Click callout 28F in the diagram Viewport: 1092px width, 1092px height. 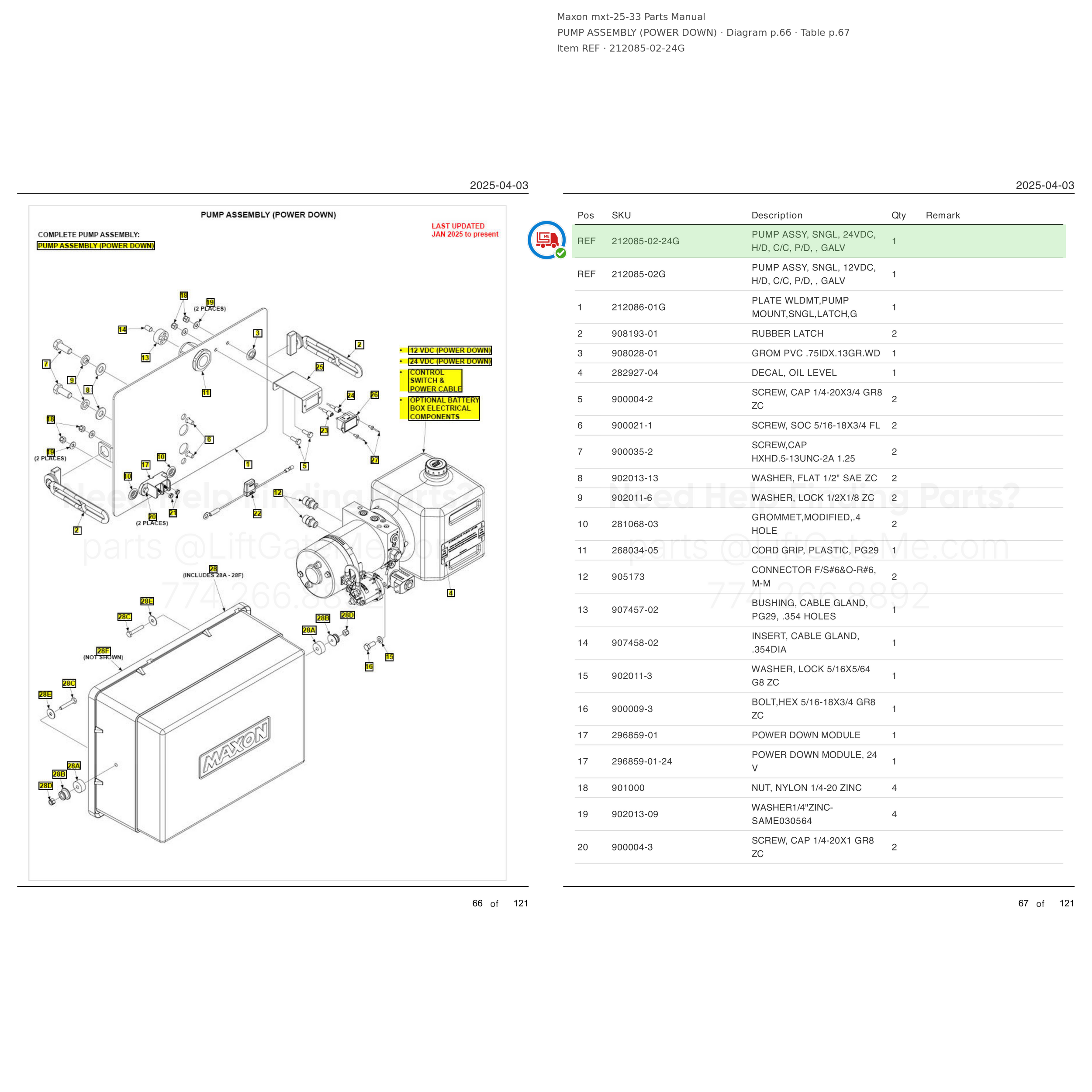click(x=103, y=650)
